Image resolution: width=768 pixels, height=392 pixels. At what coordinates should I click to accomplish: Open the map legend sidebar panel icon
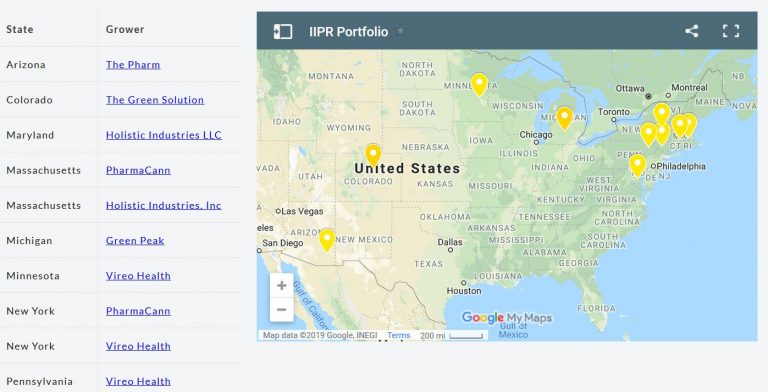pos(283,31)
